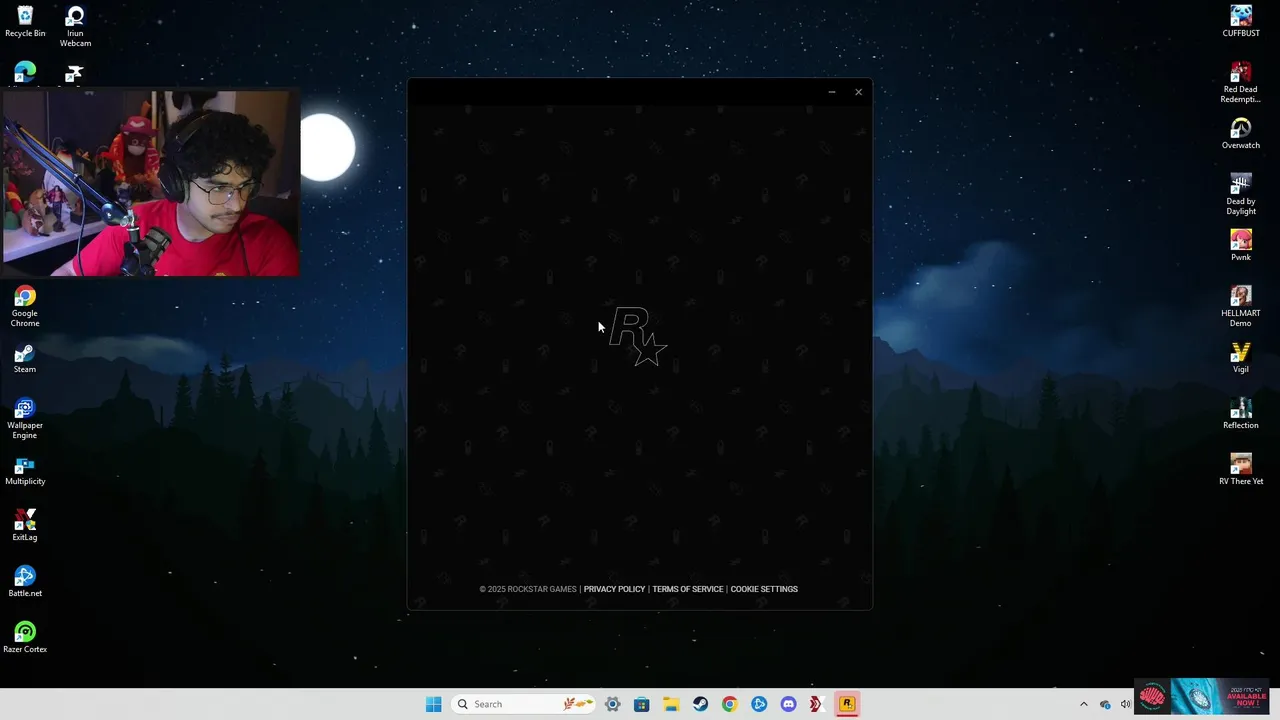Open the Privacy Policy link
Viewport: 1280px width, 720px height.
pos(614,589)
